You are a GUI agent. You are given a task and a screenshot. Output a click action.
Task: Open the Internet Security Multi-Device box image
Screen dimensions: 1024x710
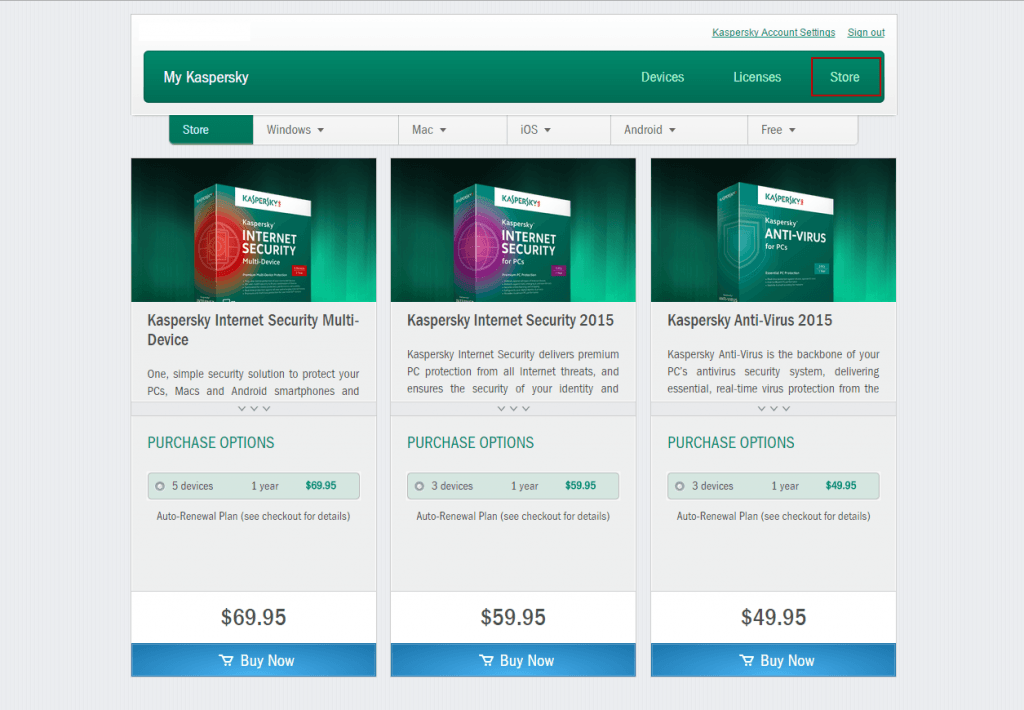[x=253, y=230]
